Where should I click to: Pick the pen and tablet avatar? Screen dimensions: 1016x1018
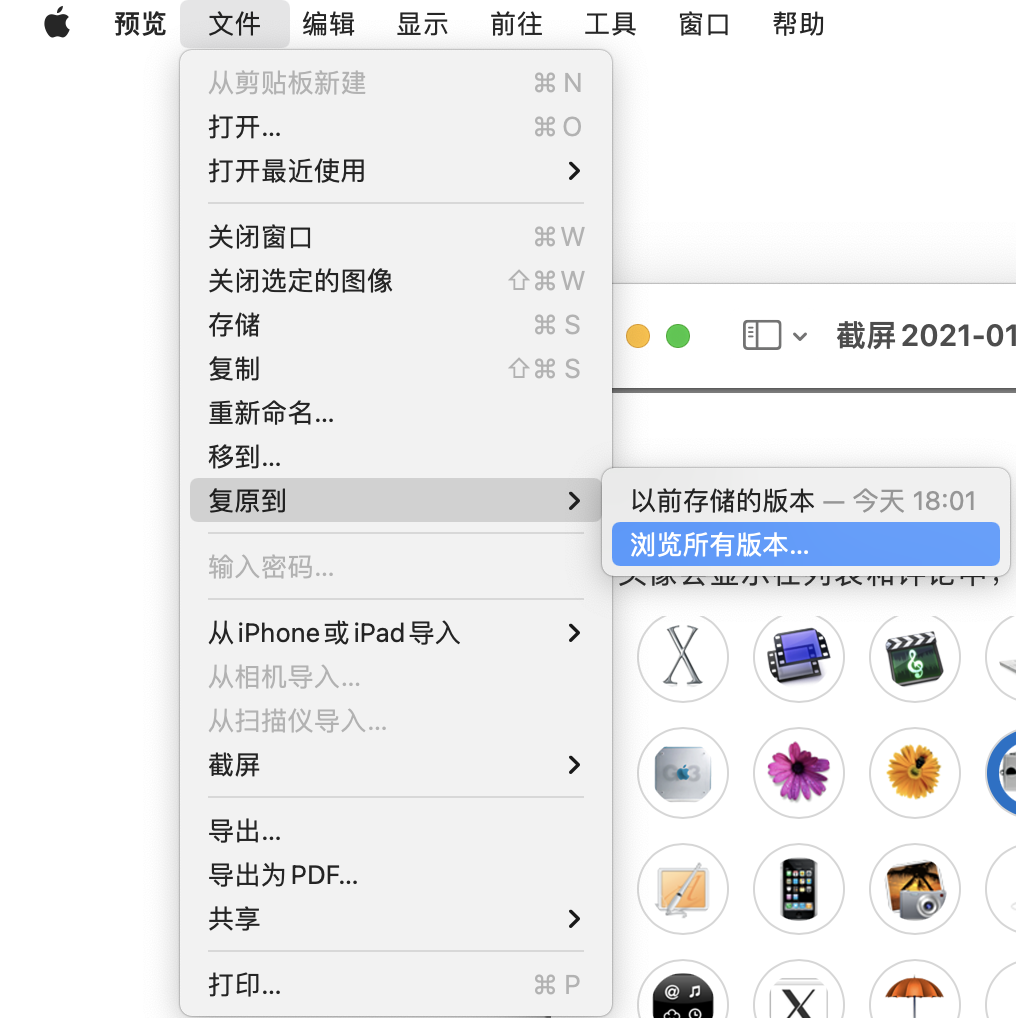tap(683, 889)
